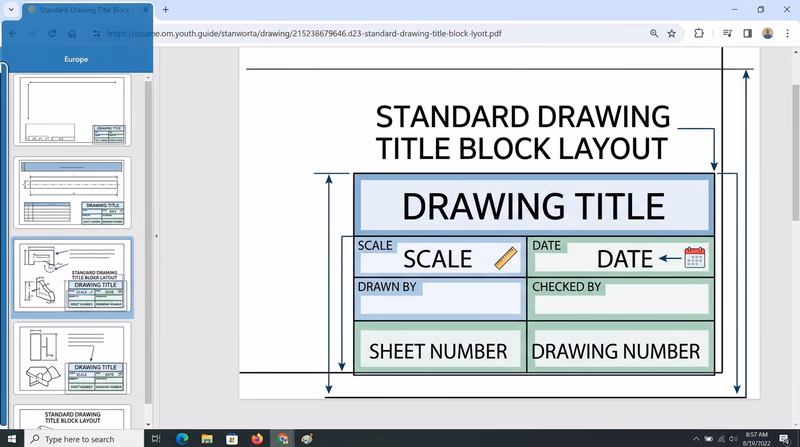Open the zoom magnifier in address bar
The width and height of the screenshot is (800, 447).
[x=654, y=33]
